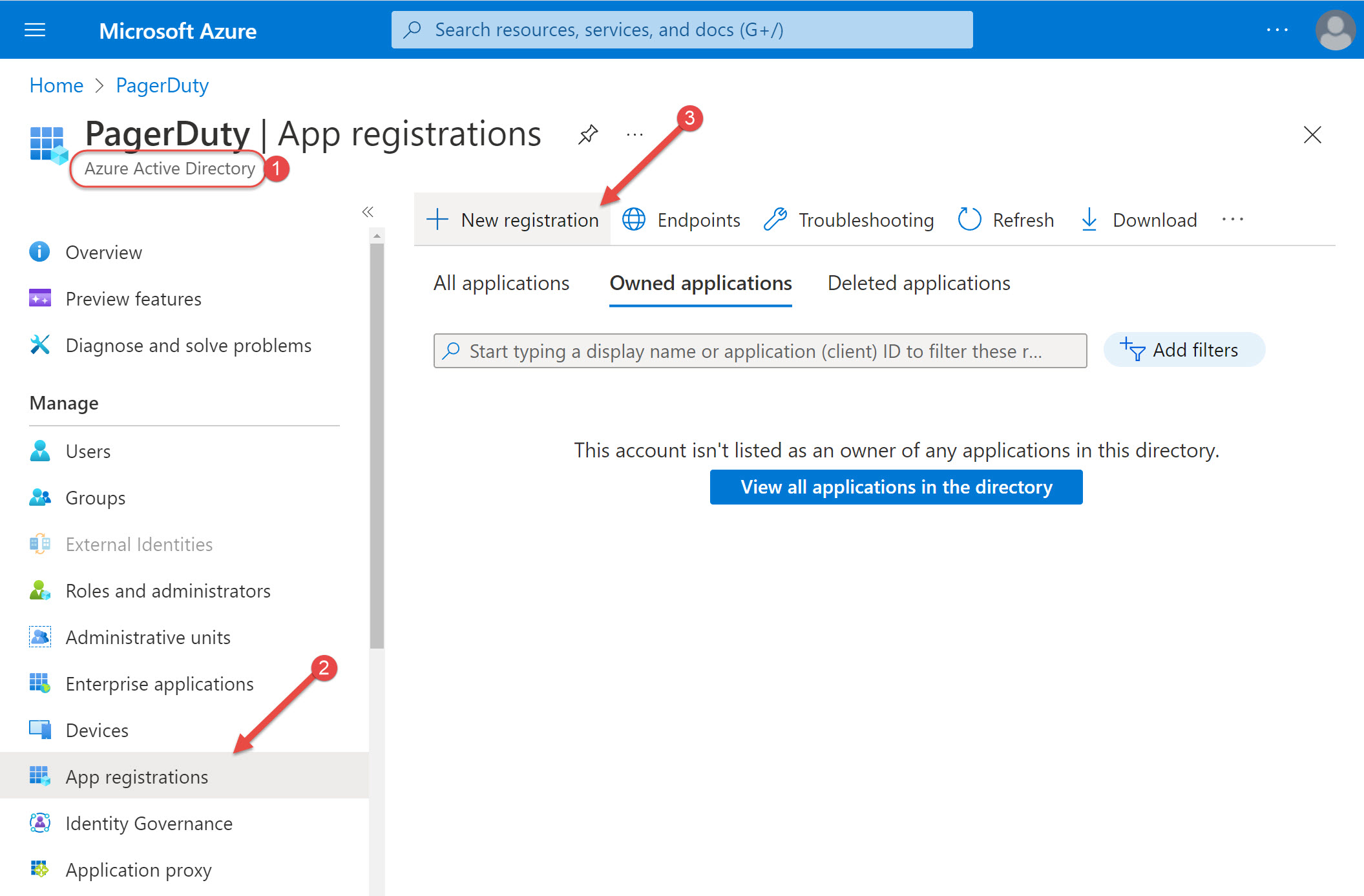Click the Application proxy icon
Viewport: 1364px width, 896px height.
pyautogui.click(x=39, y=870)
